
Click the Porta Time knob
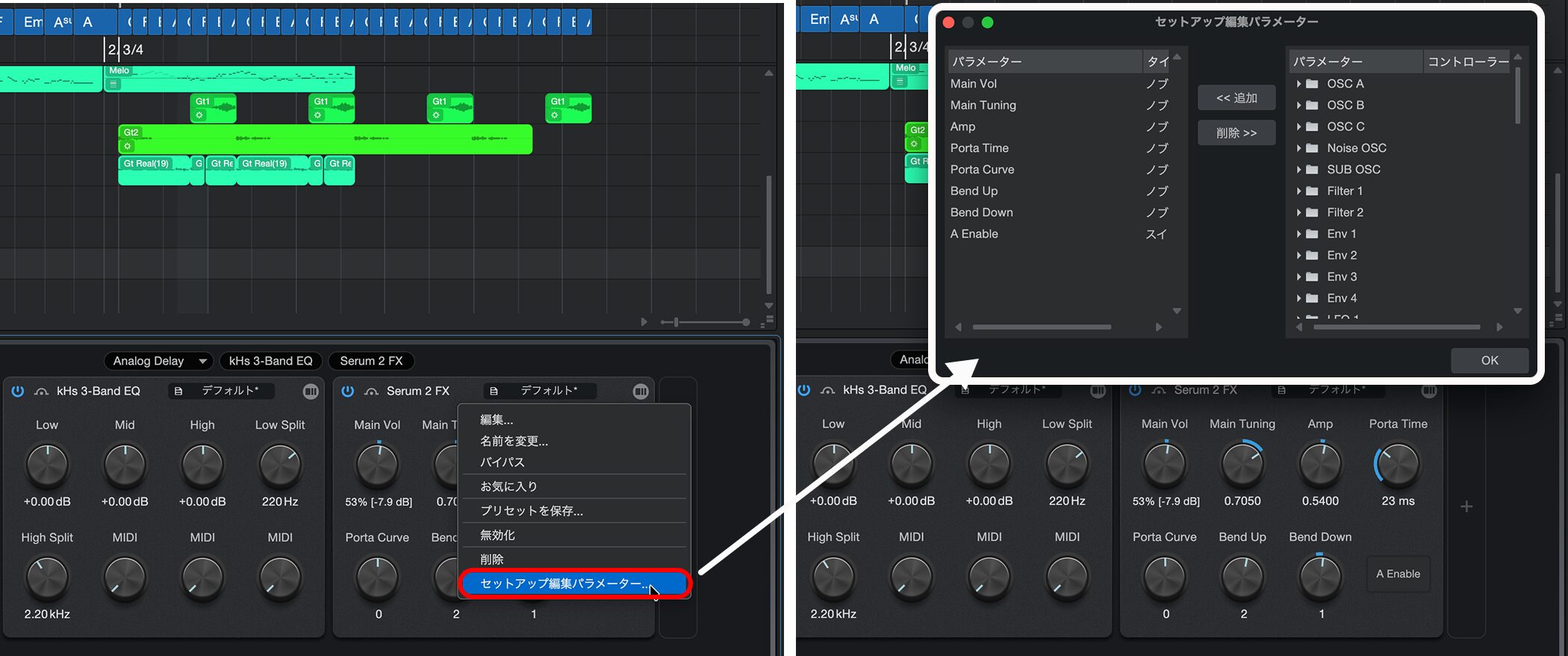pos(1397,465)
